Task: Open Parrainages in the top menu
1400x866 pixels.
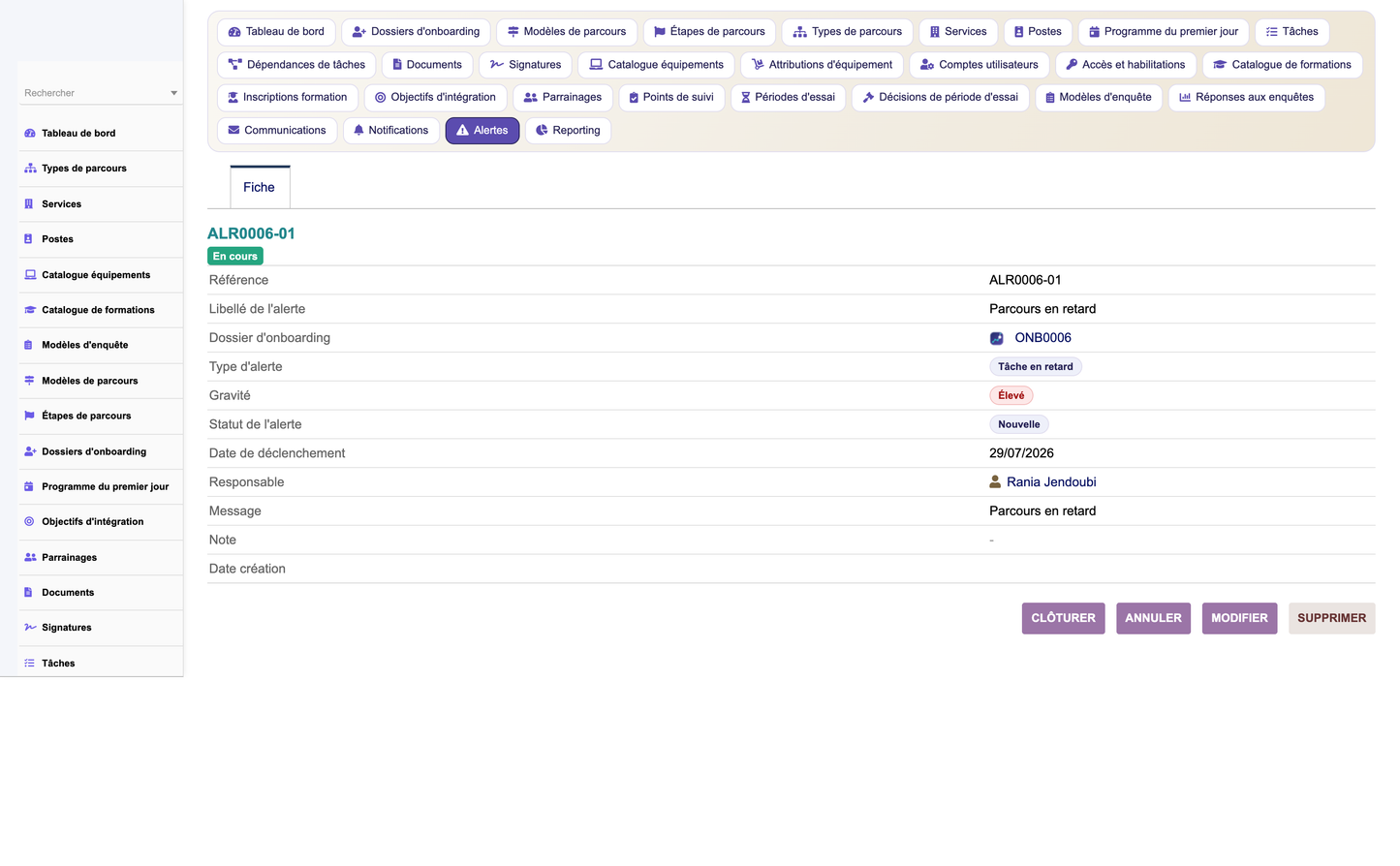Action: tap(563, 98)
